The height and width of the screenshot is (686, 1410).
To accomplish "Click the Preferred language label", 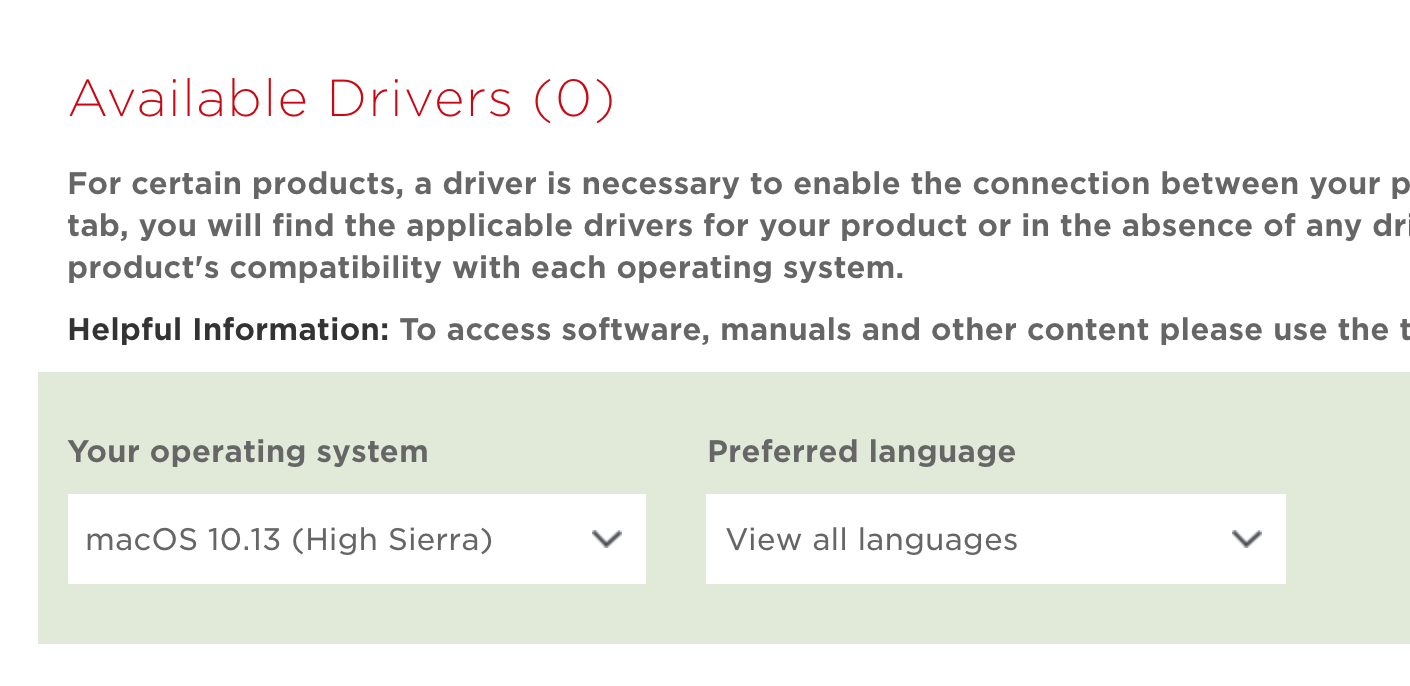I will click(861, 451).
